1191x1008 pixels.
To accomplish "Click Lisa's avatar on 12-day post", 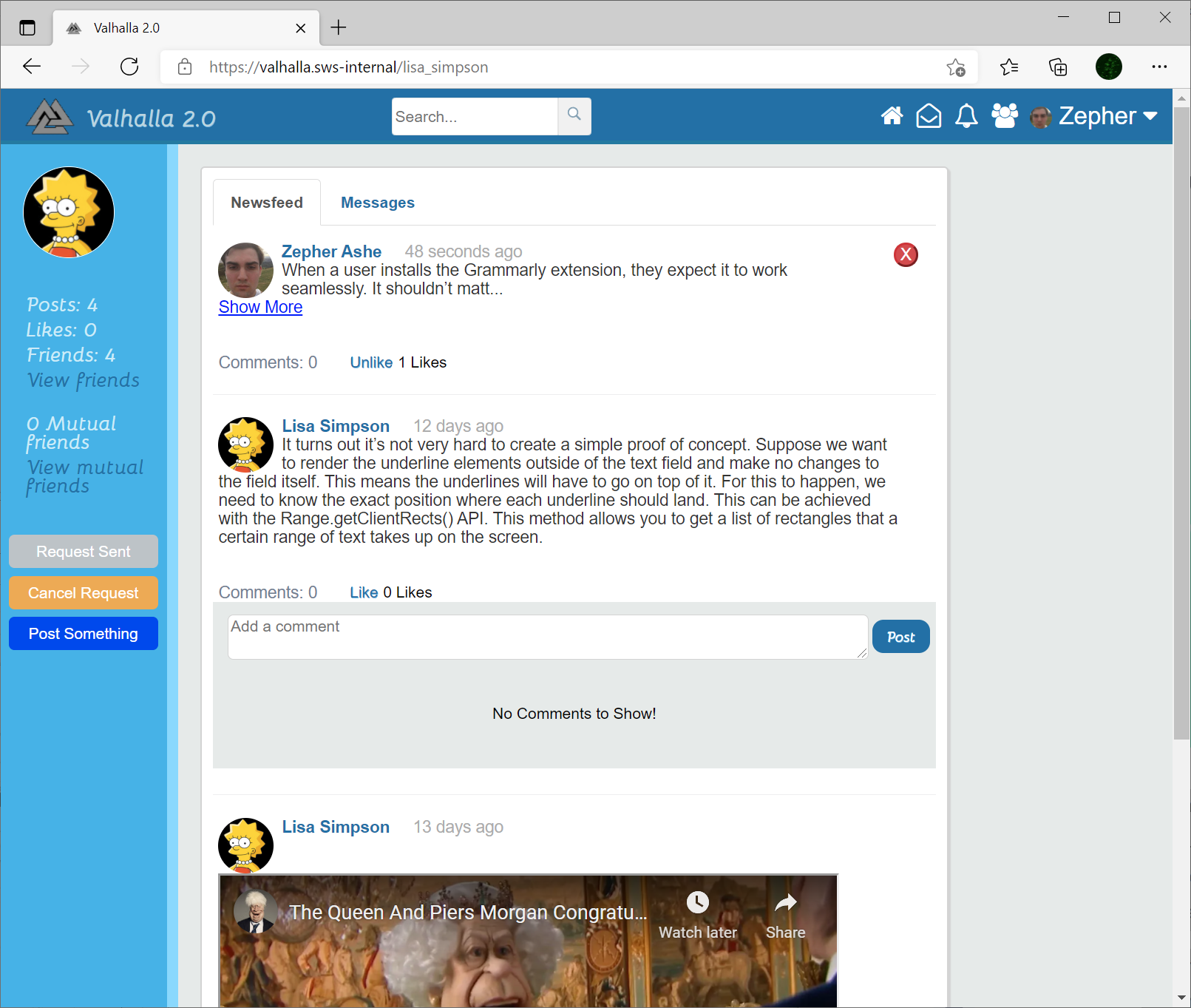I will [x=246, y=444].
